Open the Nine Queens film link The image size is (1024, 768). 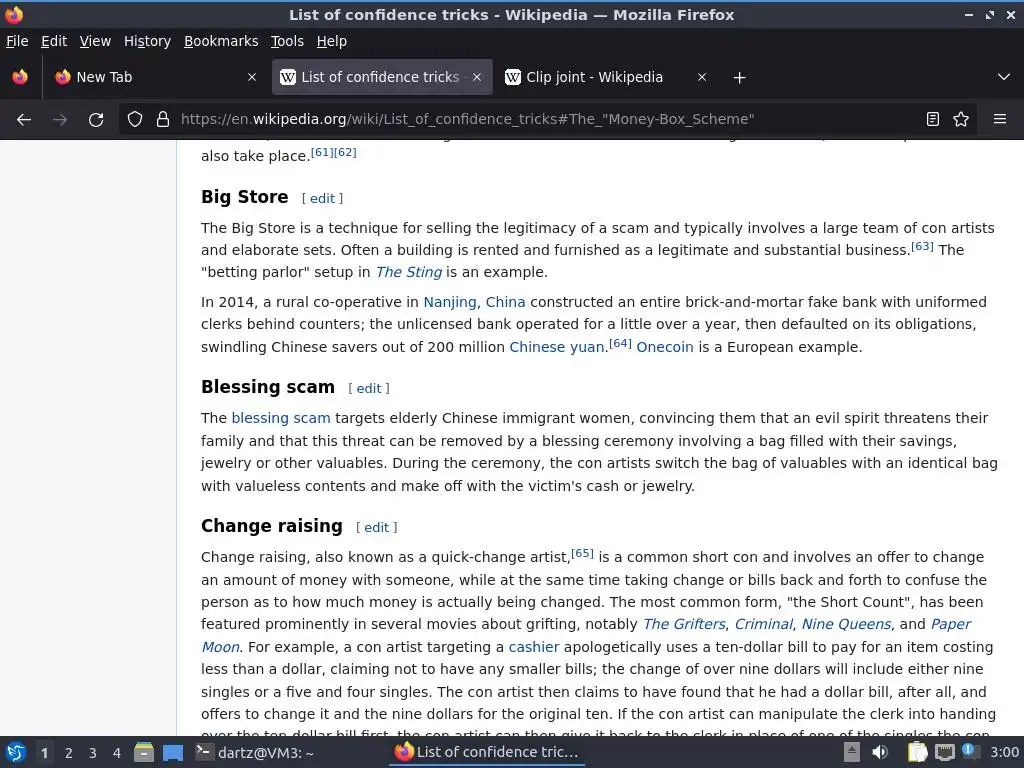[846, 624]
